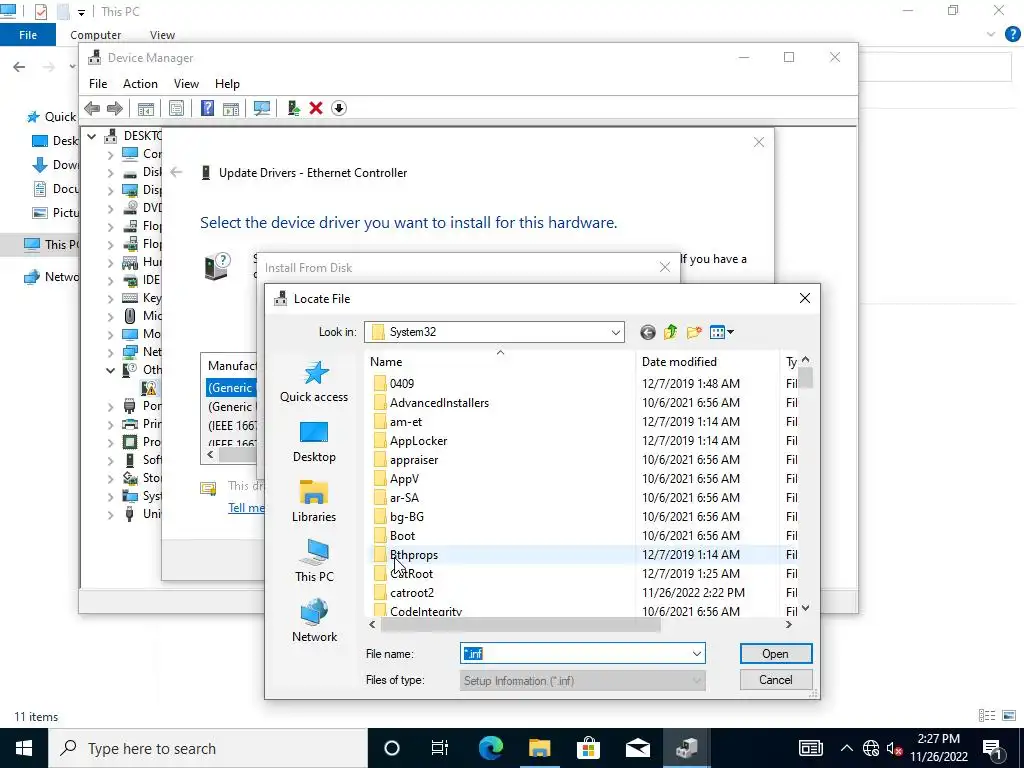Image resolution: width=1024 pixels, height=768 pixels.
Task: Open the Computer ribbon tab in This PC
Action: tap(95, 35)
